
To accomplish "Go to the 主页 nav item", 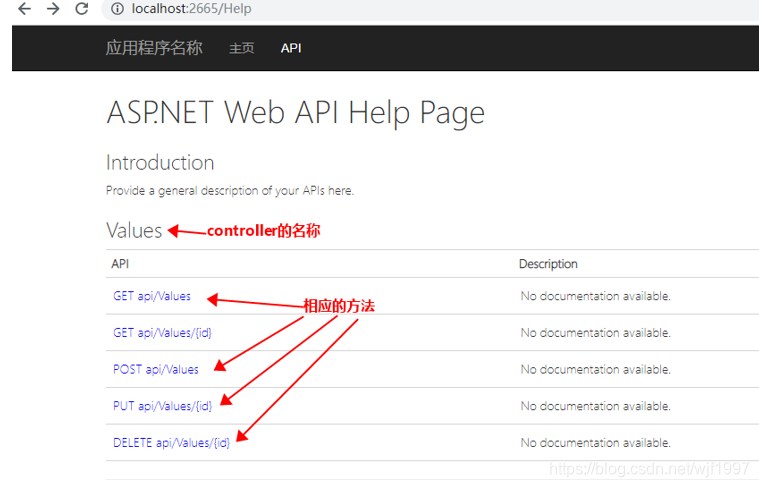I will (x=242, y=48).
